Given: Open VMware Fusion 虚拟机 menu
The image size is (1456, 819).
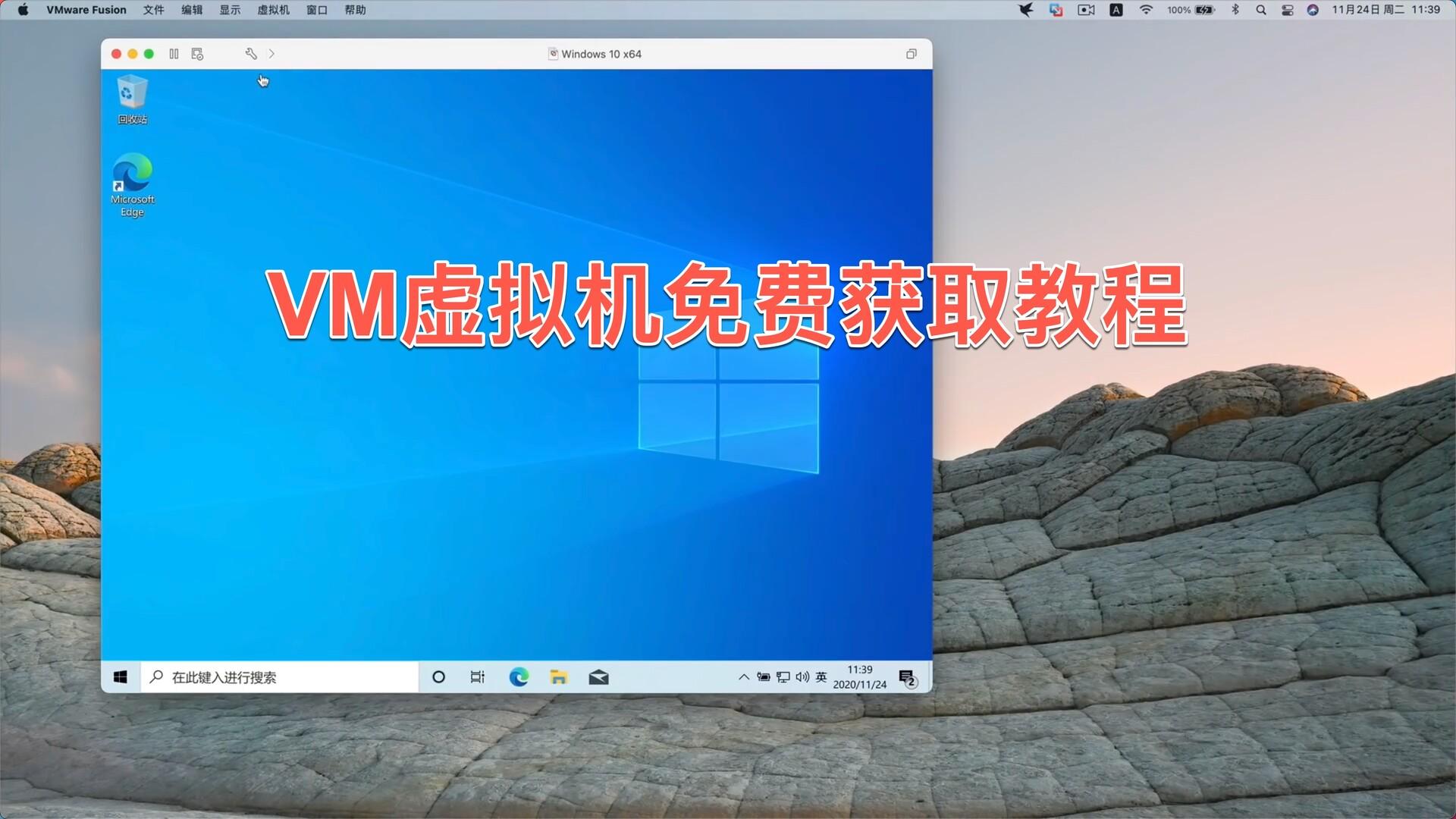Looking at the screenshot, I should 272,10.
